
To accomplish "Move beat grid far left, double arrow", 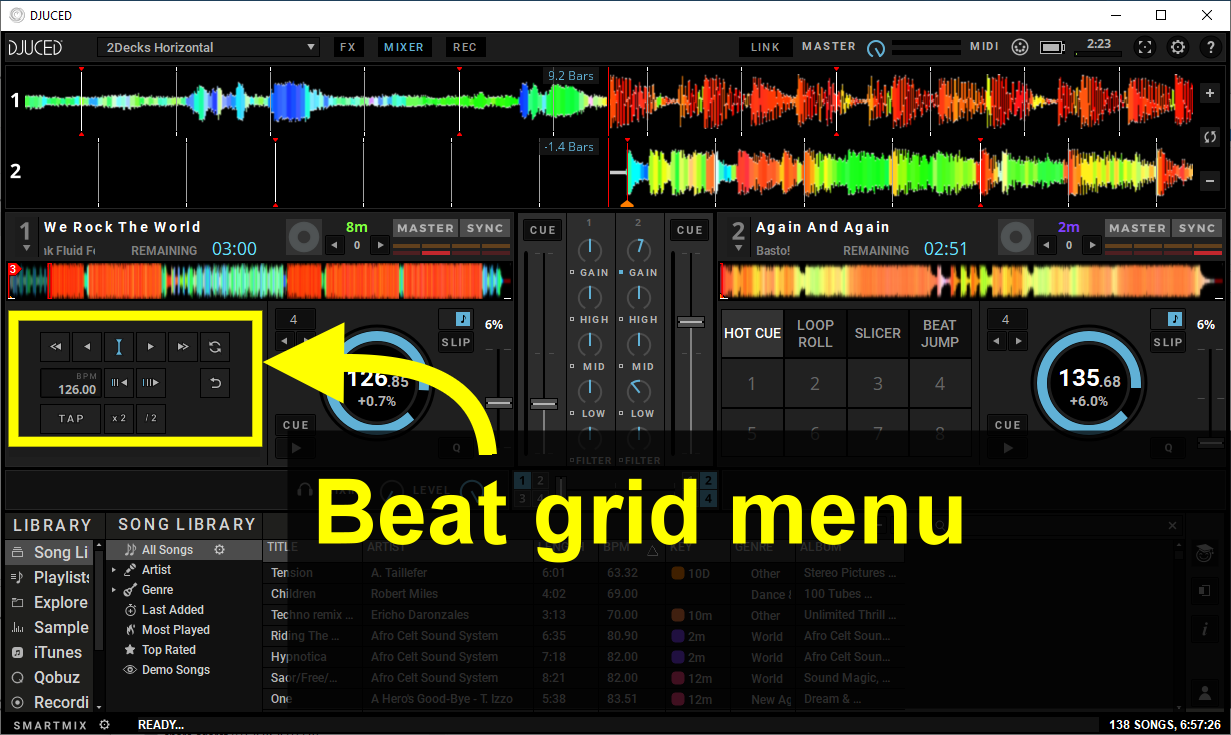I will pos(55,347).
